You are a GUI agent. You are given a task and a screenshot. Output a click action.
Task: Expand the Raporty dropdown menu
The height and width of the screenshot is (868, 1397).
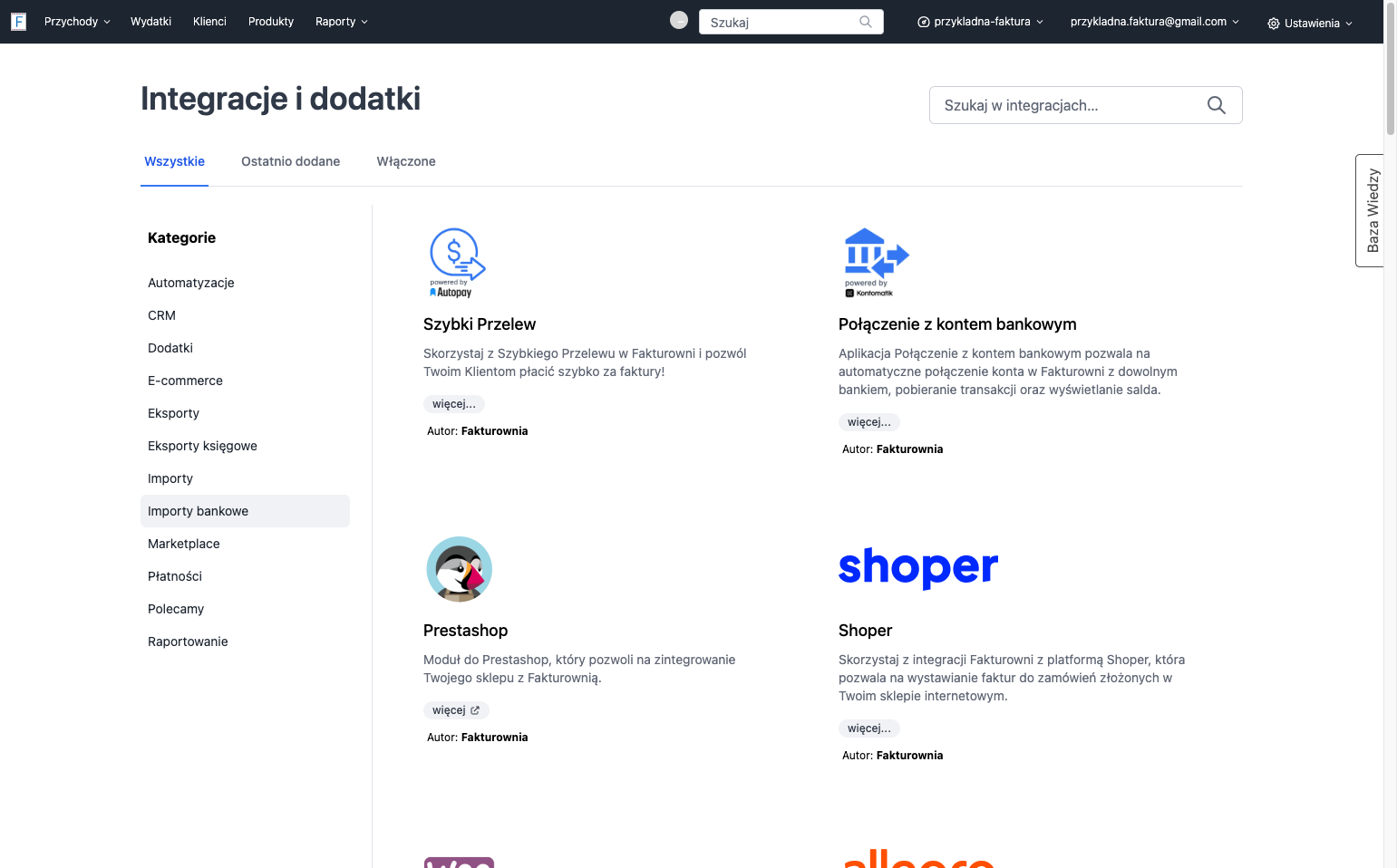coord(342,22)
